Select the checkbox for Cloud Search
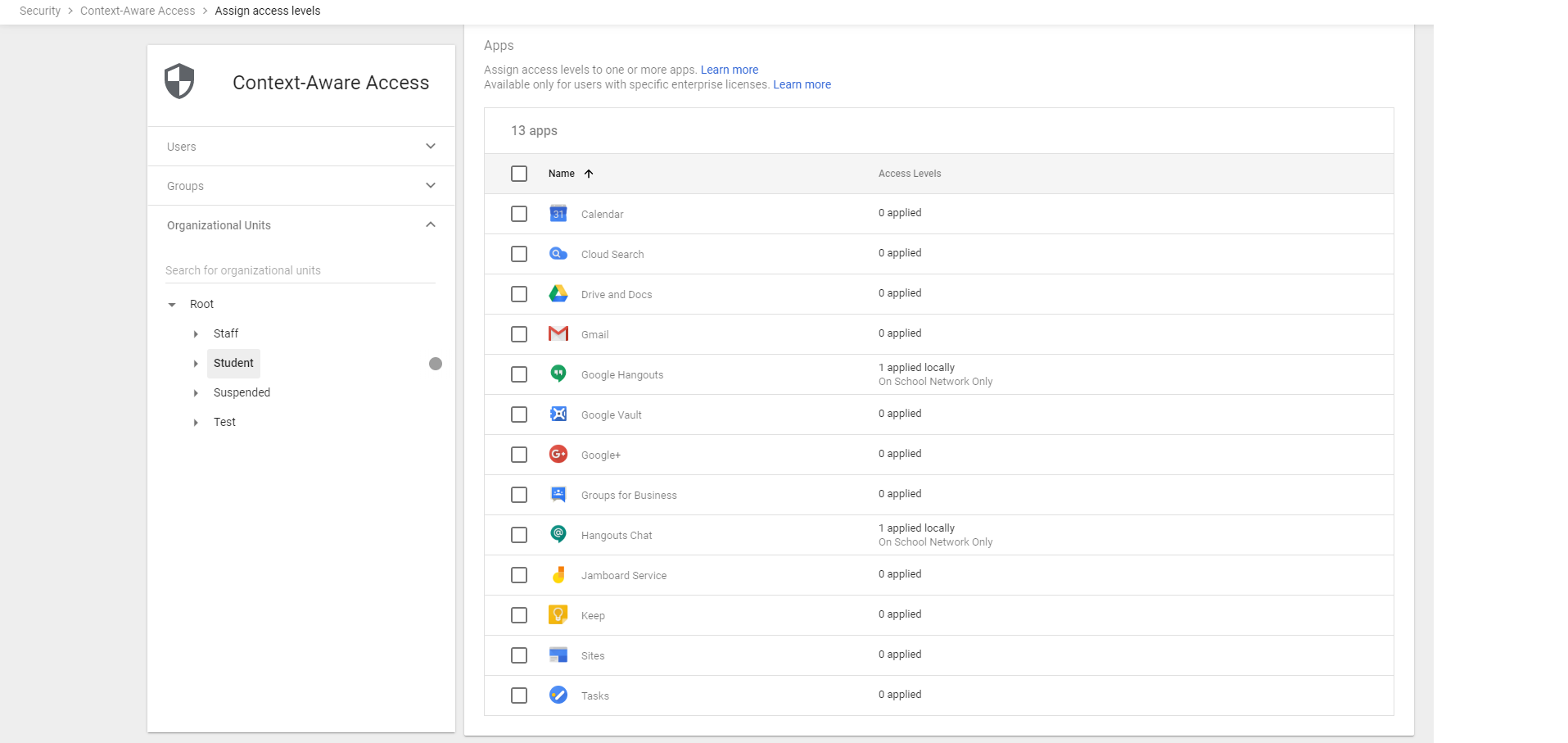This screenshot has height=743, width=1568. click(519, 254)
